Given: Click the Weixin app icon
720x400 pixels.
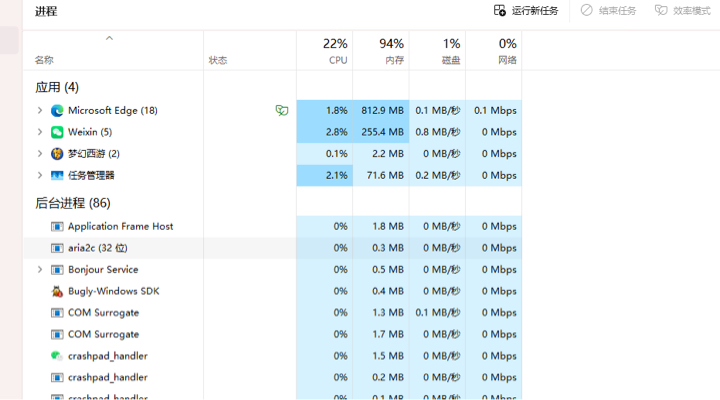Looking at the screenshot, I should (x=57, y=132).
